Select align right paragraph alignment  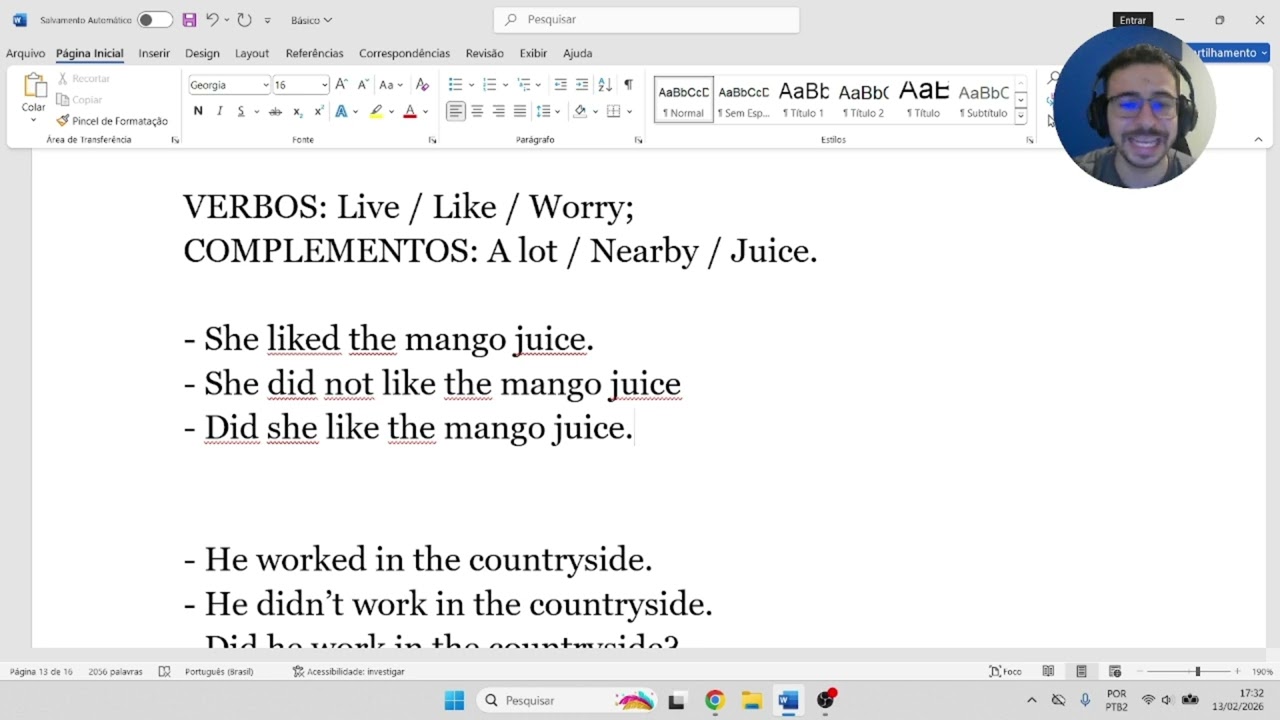[498, 111]
